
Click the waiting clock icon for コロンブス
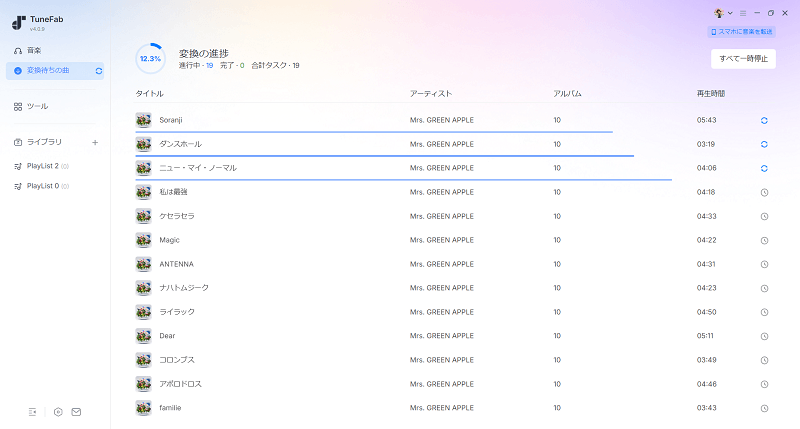tap(764, 360)
